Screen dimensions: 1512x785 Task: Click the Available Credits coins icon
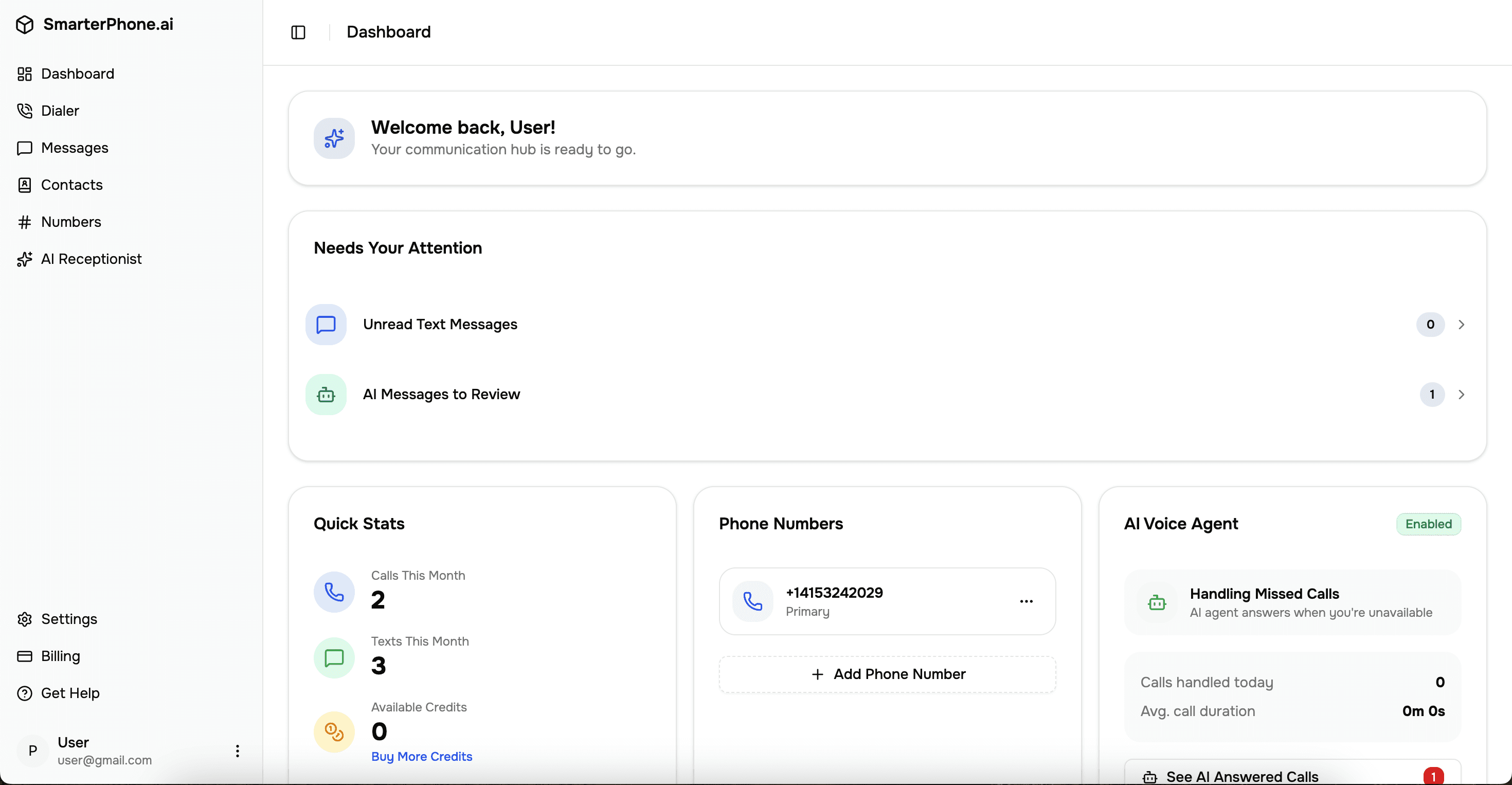pos(334,732)
